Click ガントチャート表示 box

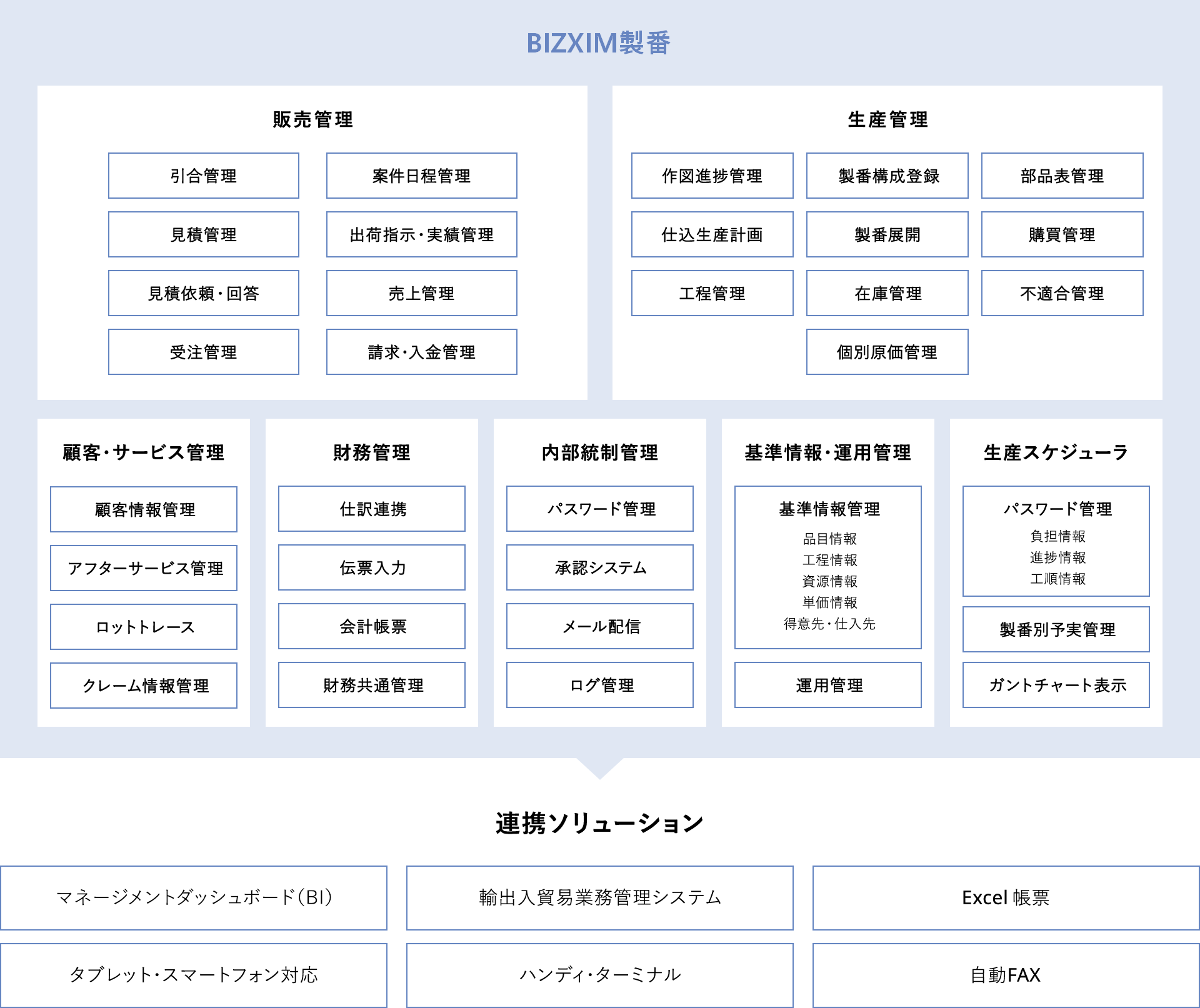point(1056,685)
